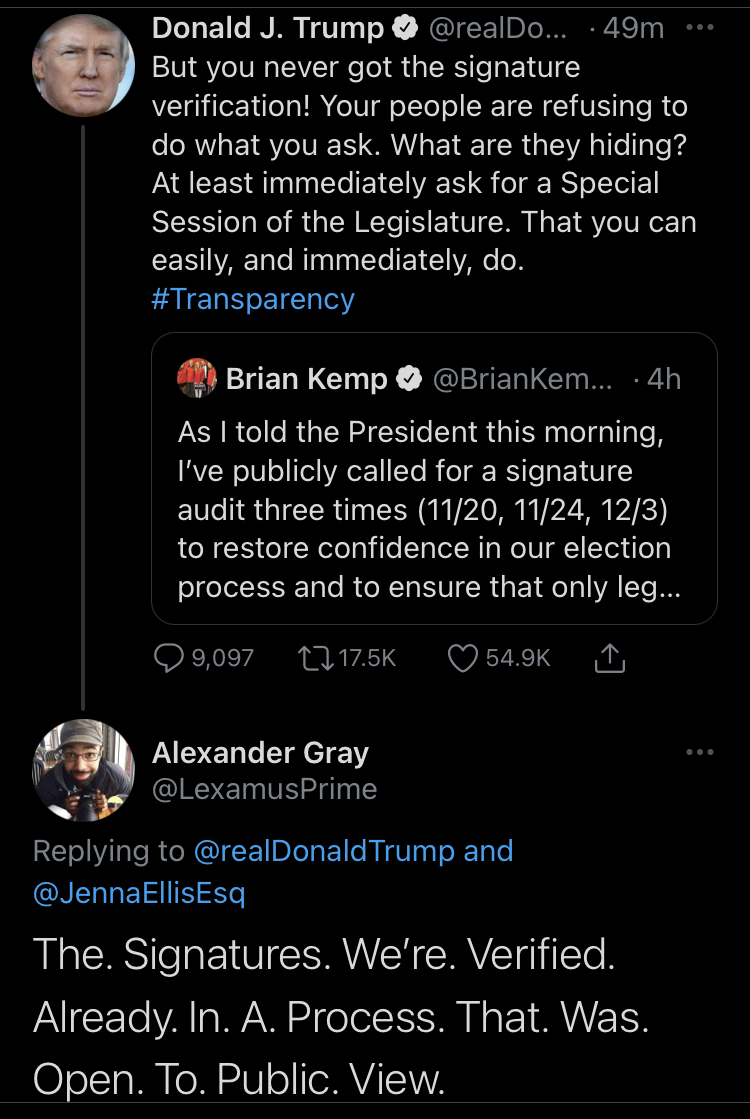Tap Brian Kemp's small avatar in quoted tweet

(197, 377)
